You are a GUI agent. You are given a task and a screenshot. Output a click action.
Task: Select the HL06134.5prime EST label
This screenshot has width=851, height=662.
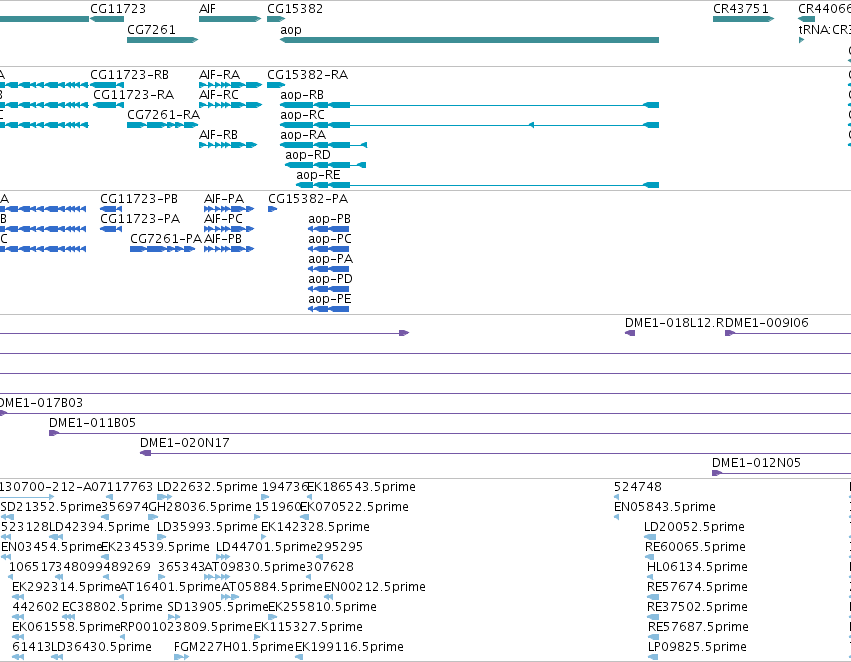coord(697,567)
